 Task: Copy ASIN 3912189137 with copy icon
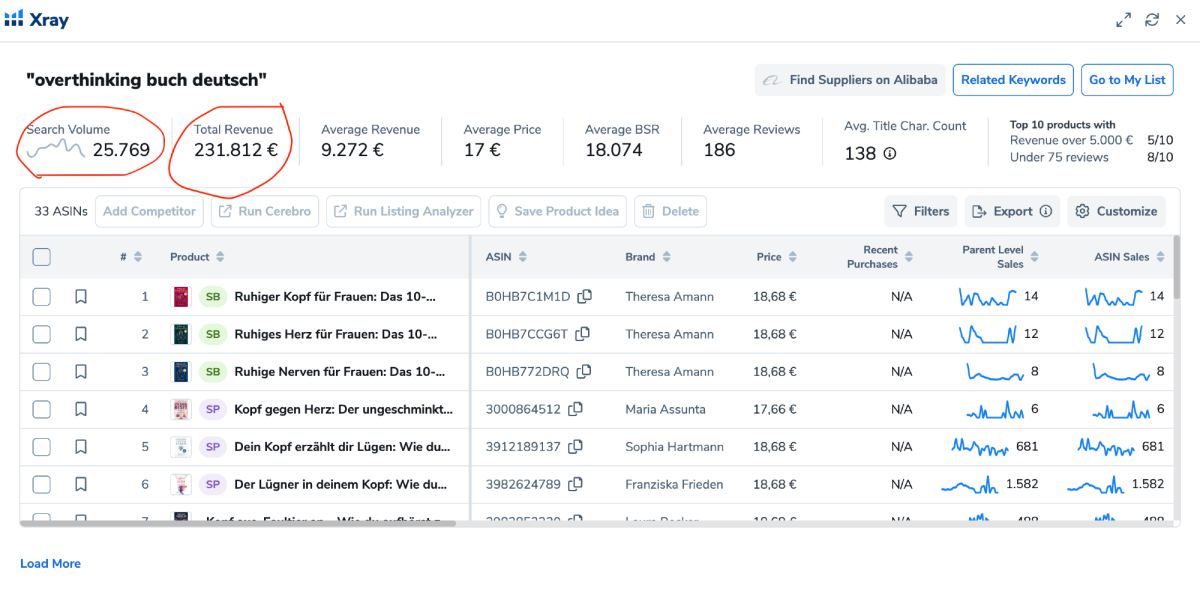point(575,446)
